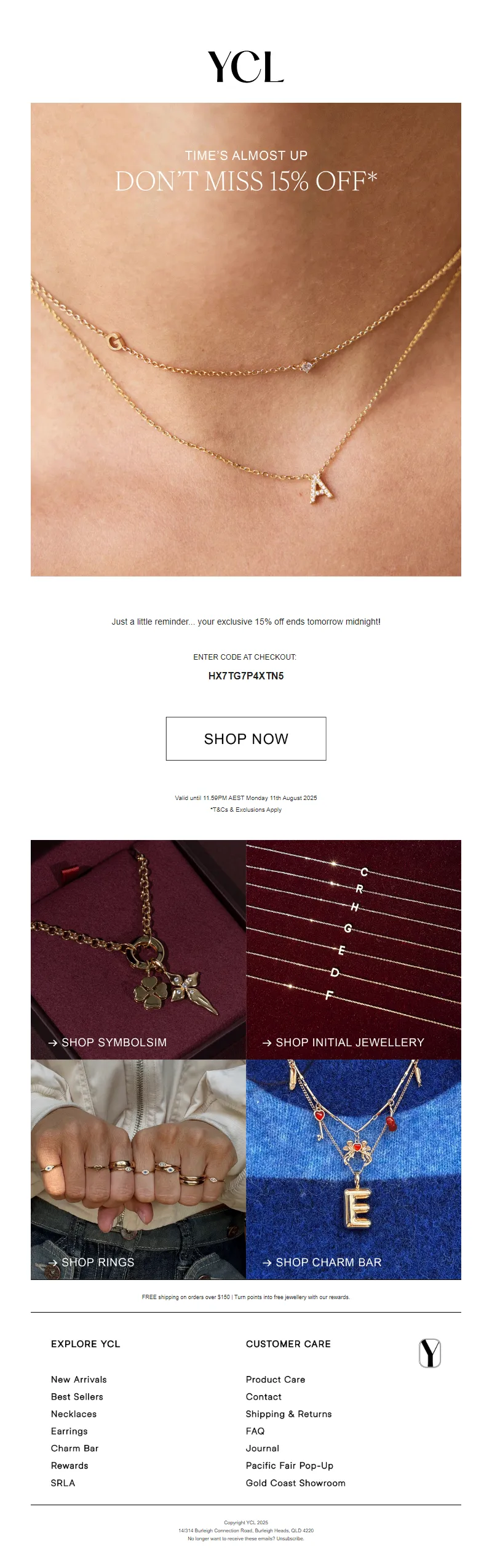Click the SHOP NOW button
492x1568 pixels.
coord(246,738)
